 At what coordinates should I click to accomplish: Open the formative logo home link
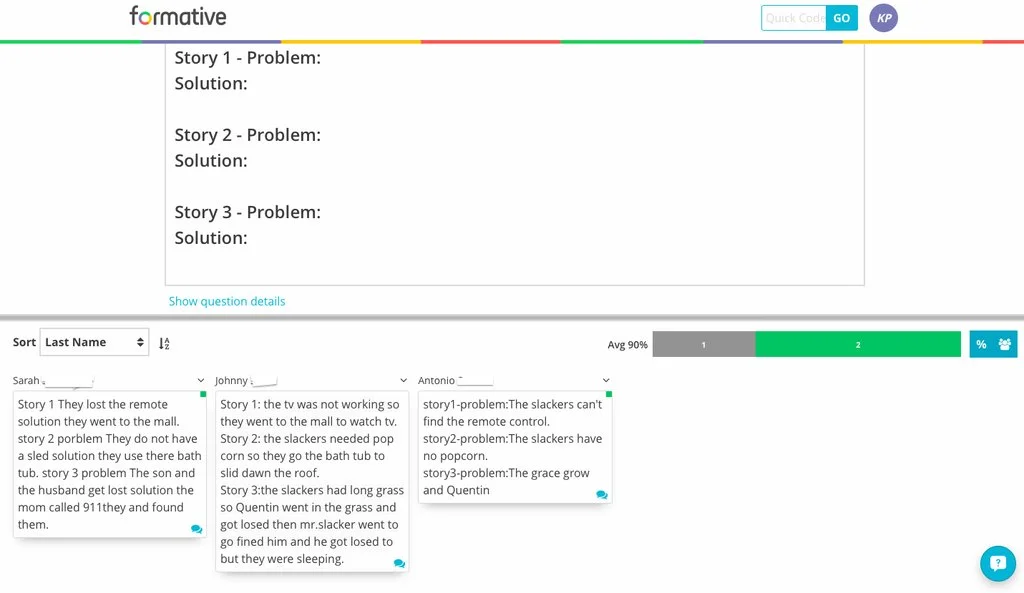(178, 16)
